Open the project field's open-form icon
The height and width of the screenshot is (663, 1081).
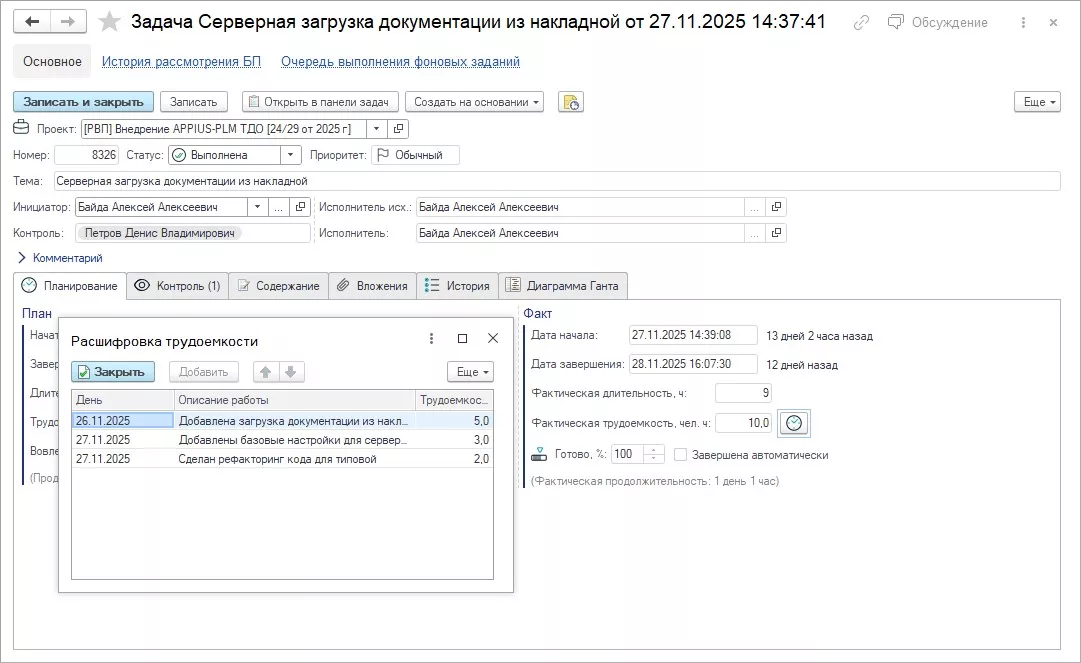pos(398,129)
